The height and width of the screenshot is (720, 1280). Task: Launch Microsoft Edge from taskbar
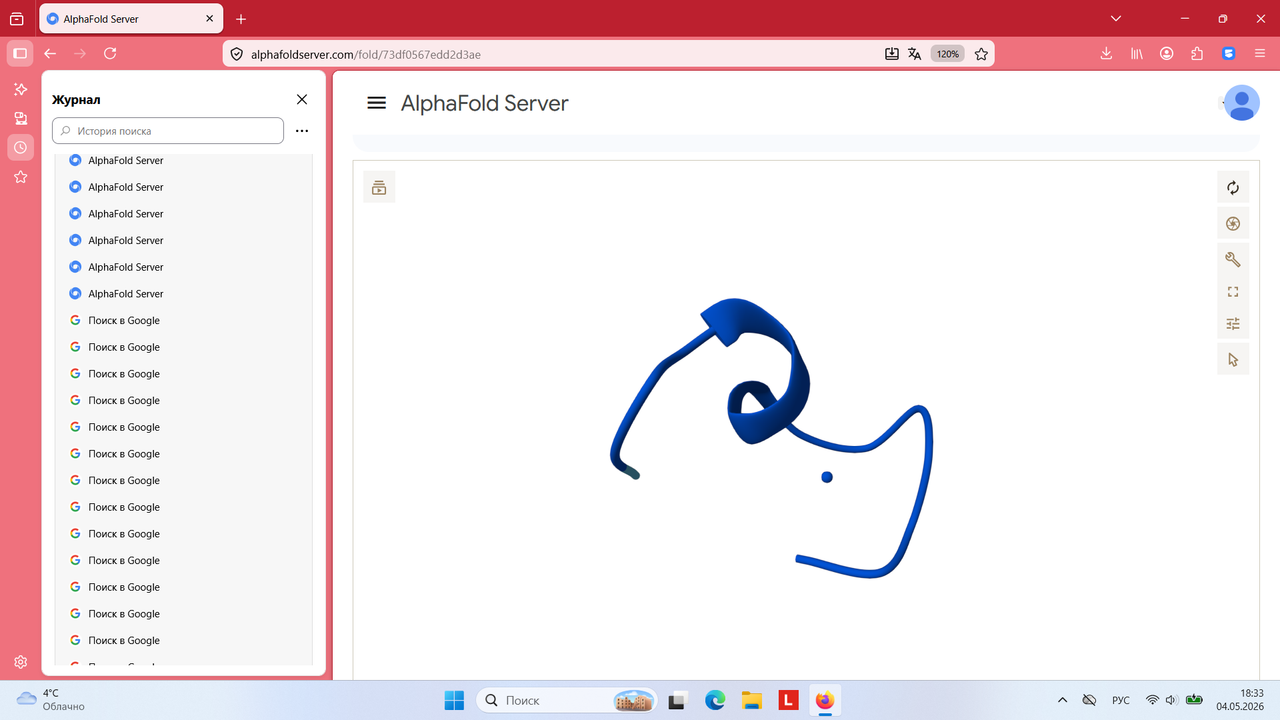click(x=714, y=700)
